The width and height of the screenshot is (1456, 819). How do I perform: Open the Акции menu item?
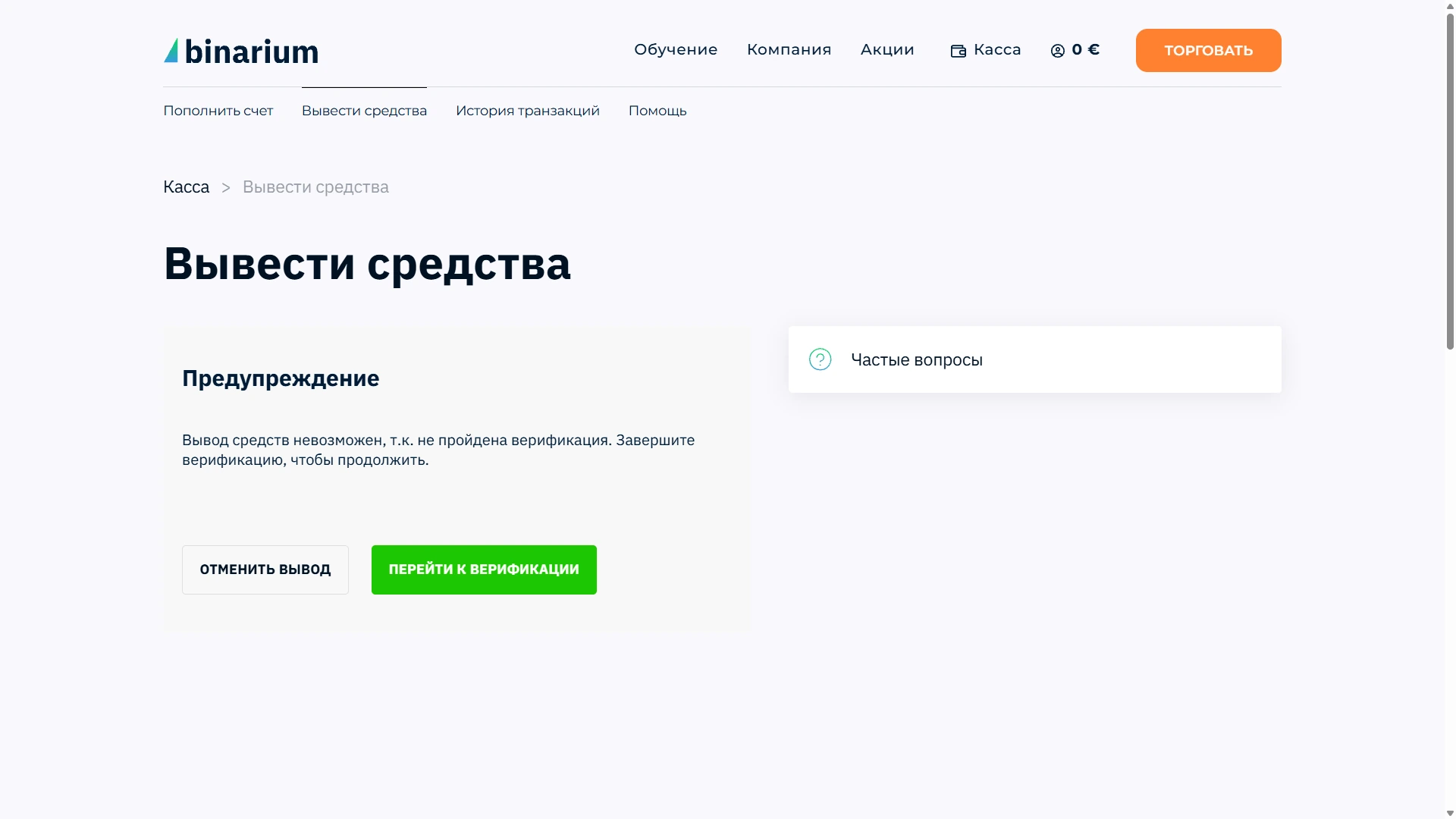coord(887,49)
